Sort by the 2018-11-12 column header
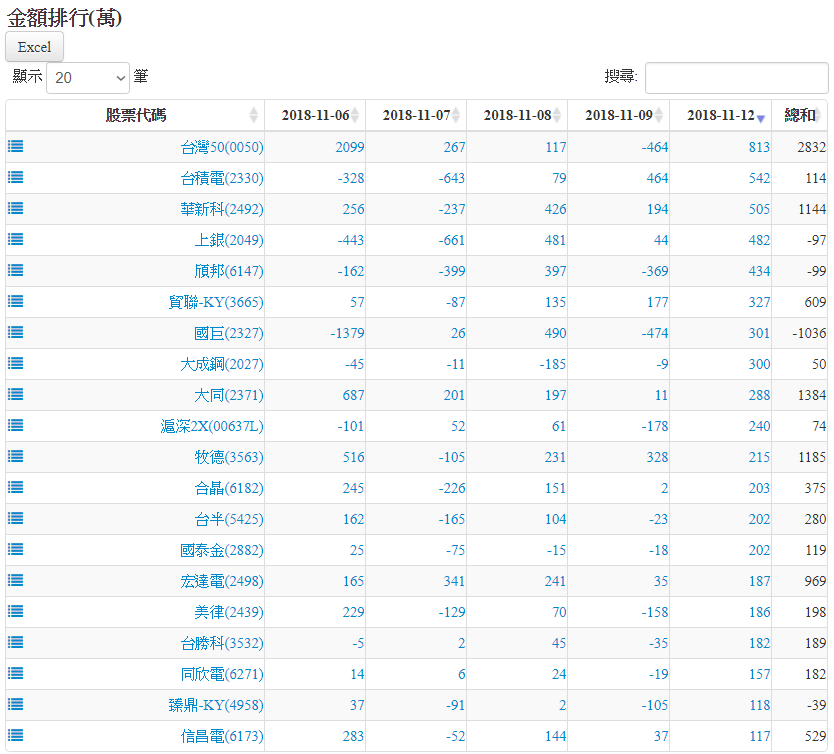The height and width of the screenshot is (754, 834). (720, 115)
